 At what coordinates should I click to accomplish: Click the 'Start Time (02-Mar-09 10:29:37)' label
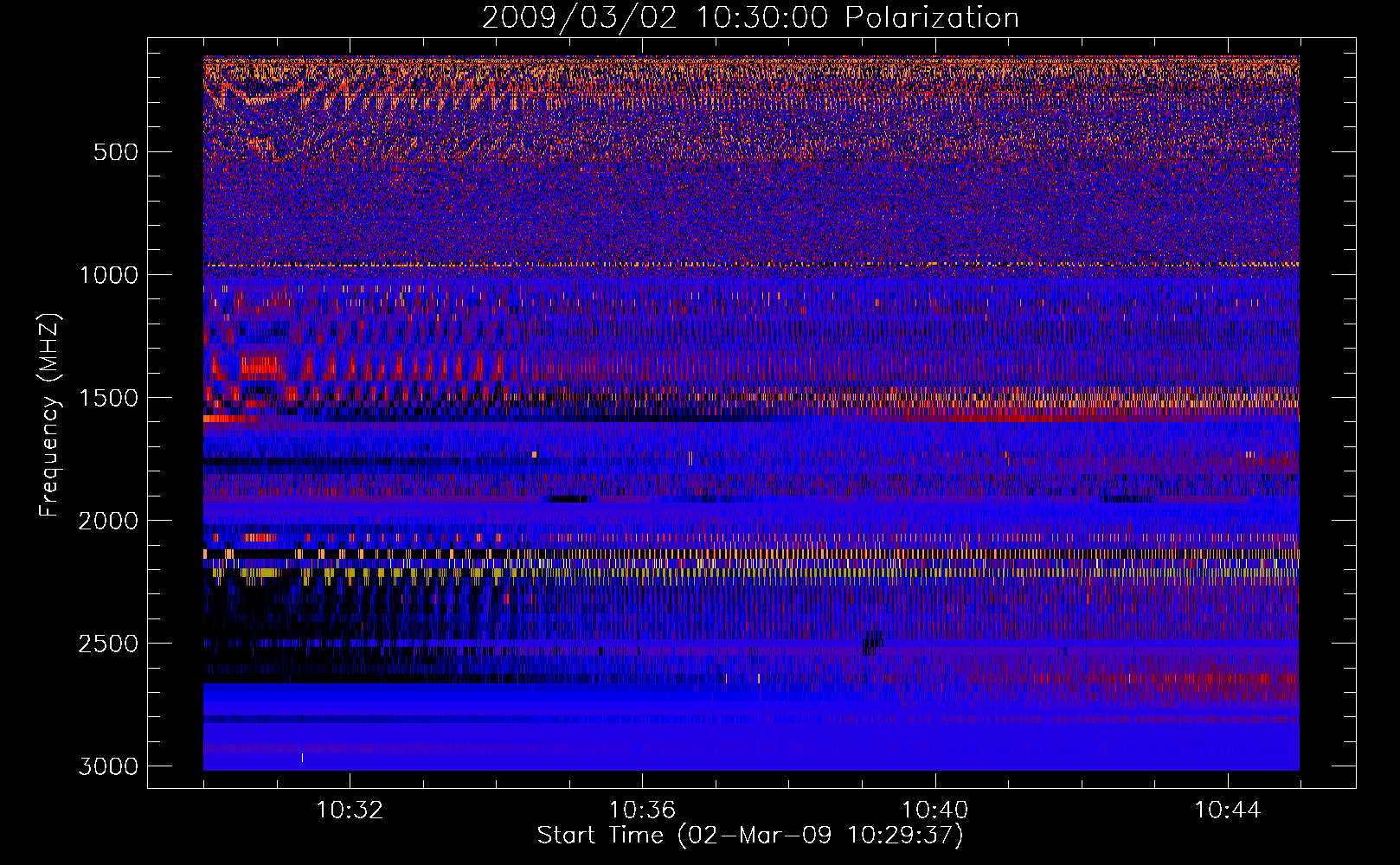(x=750, y=835)
